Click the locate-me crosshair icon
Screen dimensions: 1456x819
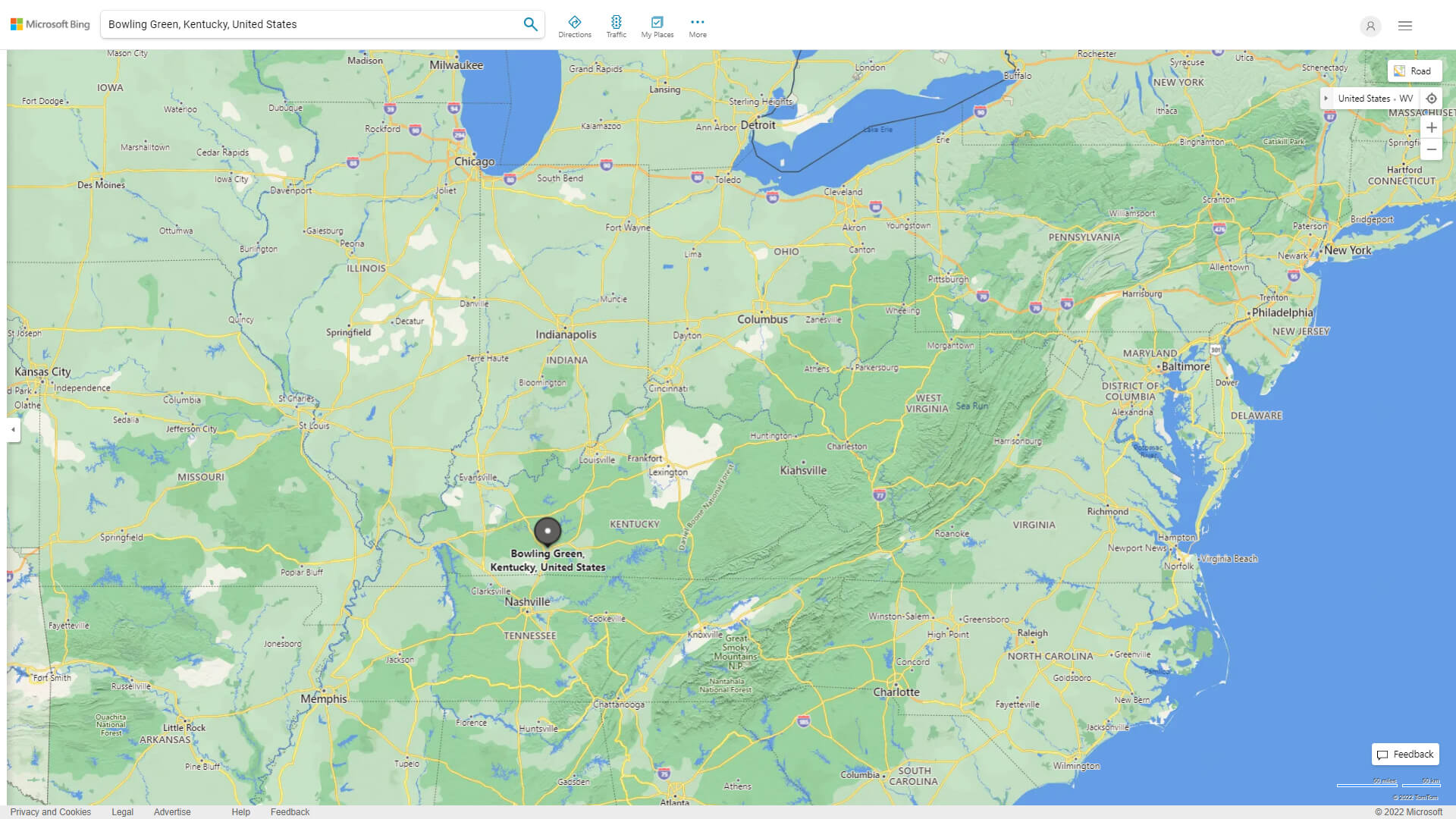[1432, 98]
